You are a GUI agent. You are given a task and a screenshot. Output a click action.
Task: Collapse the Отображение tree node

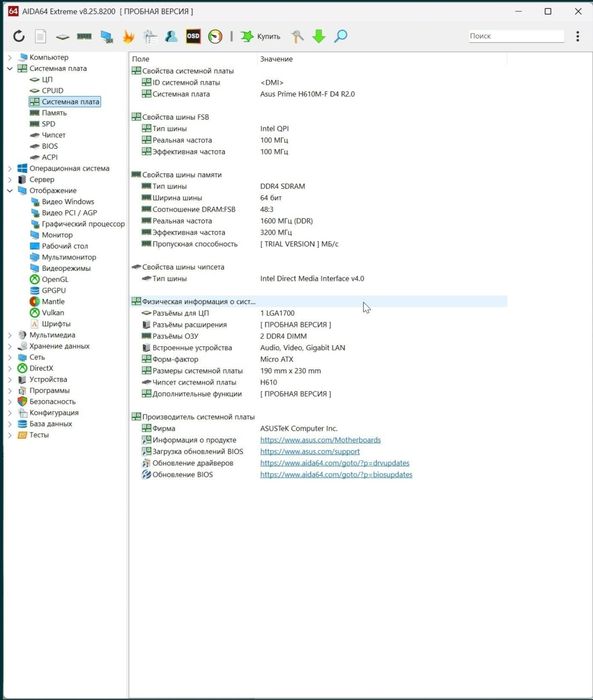[10, 191]
